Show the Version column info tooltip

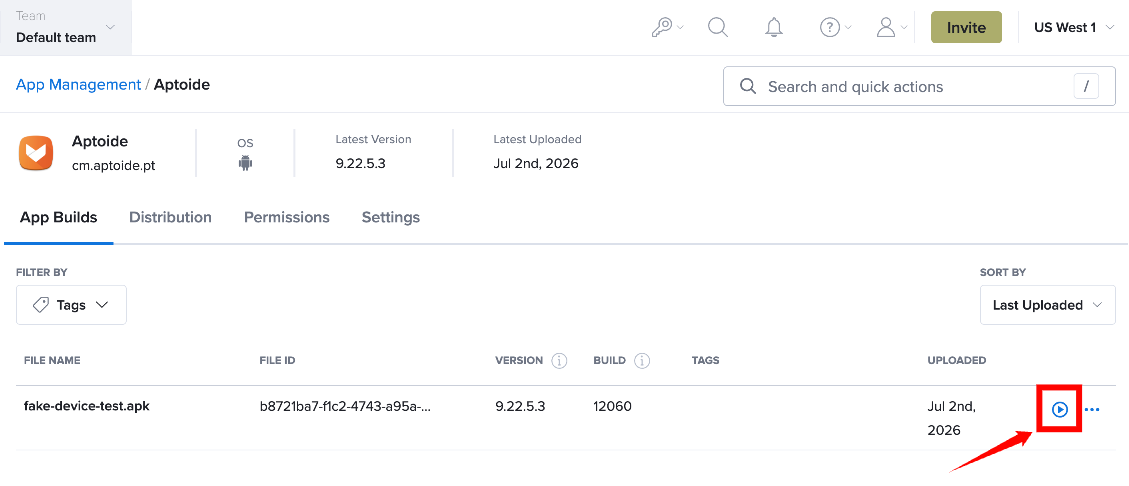559,360
